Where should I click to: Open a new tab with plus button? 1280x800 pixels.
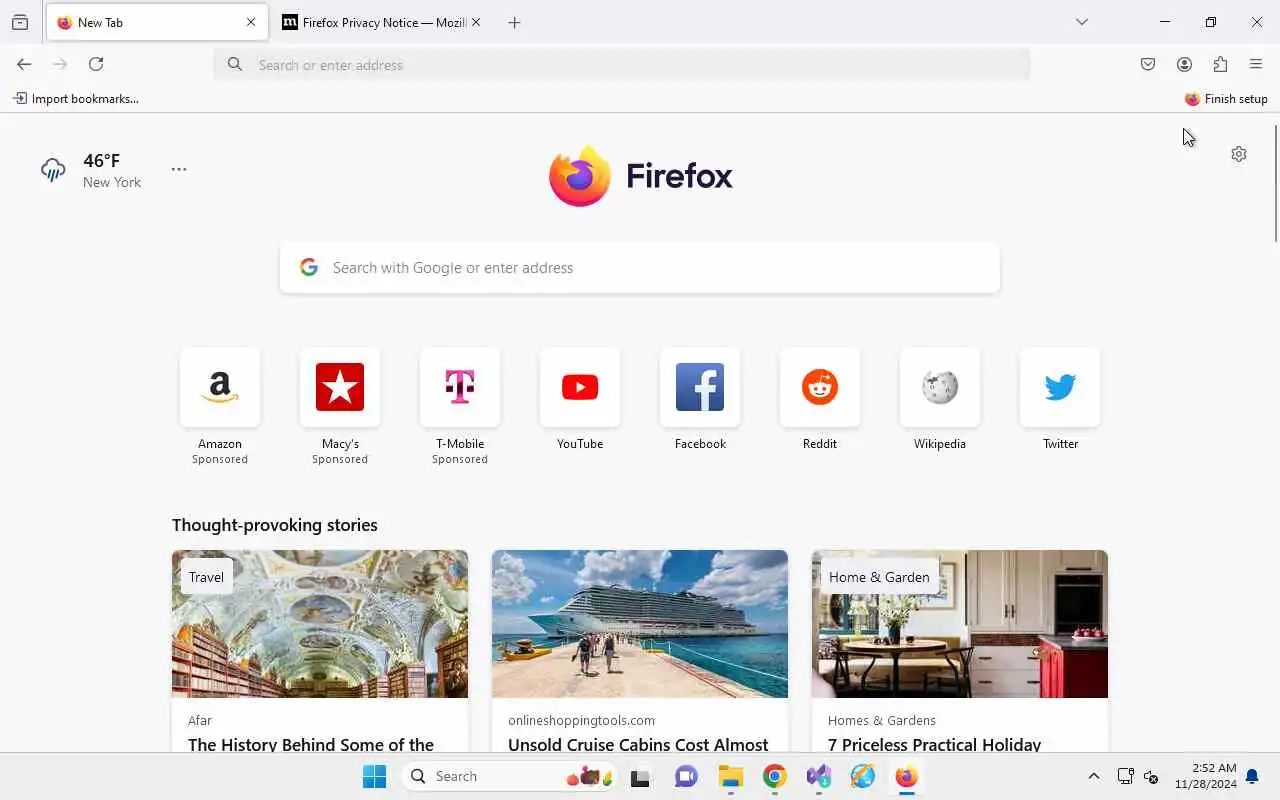tap(514, 22)
